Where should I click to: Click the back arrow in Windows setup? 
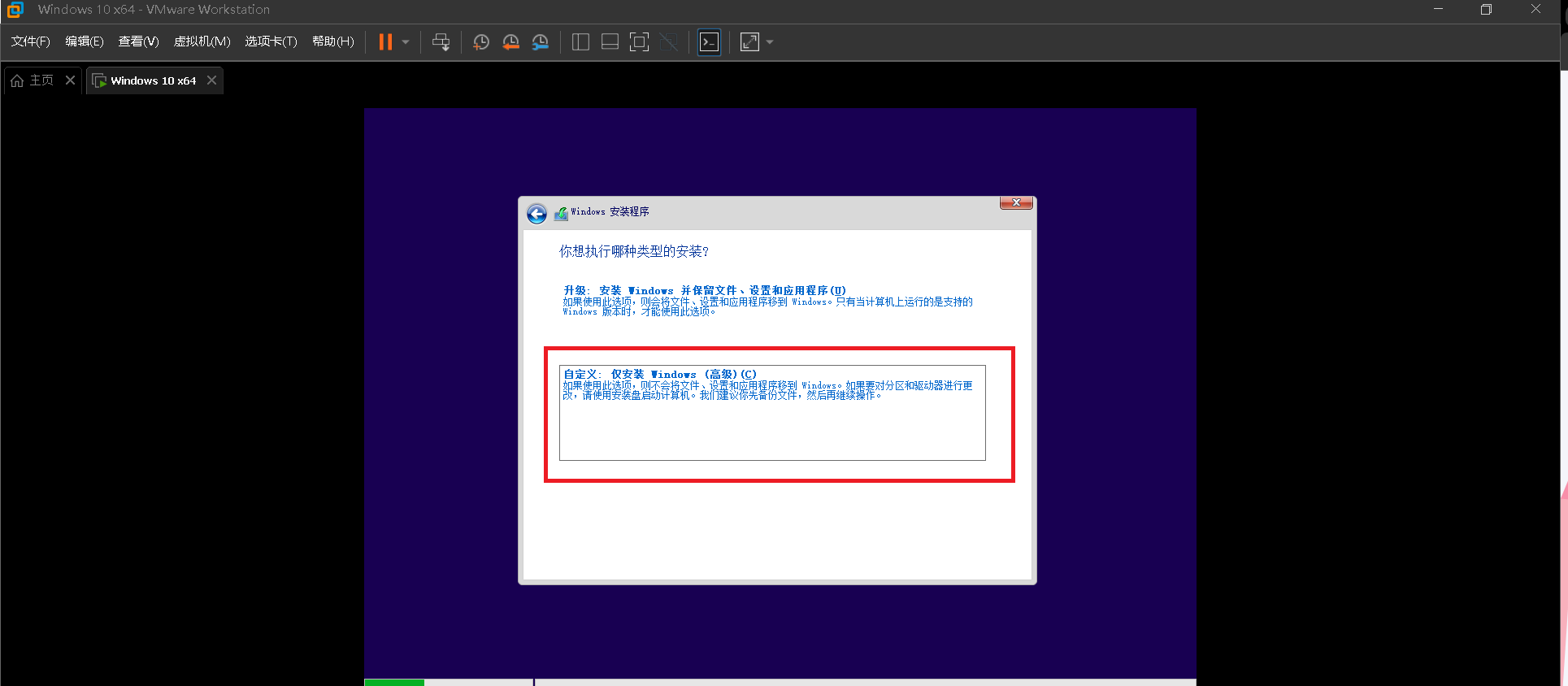(536, 214)
